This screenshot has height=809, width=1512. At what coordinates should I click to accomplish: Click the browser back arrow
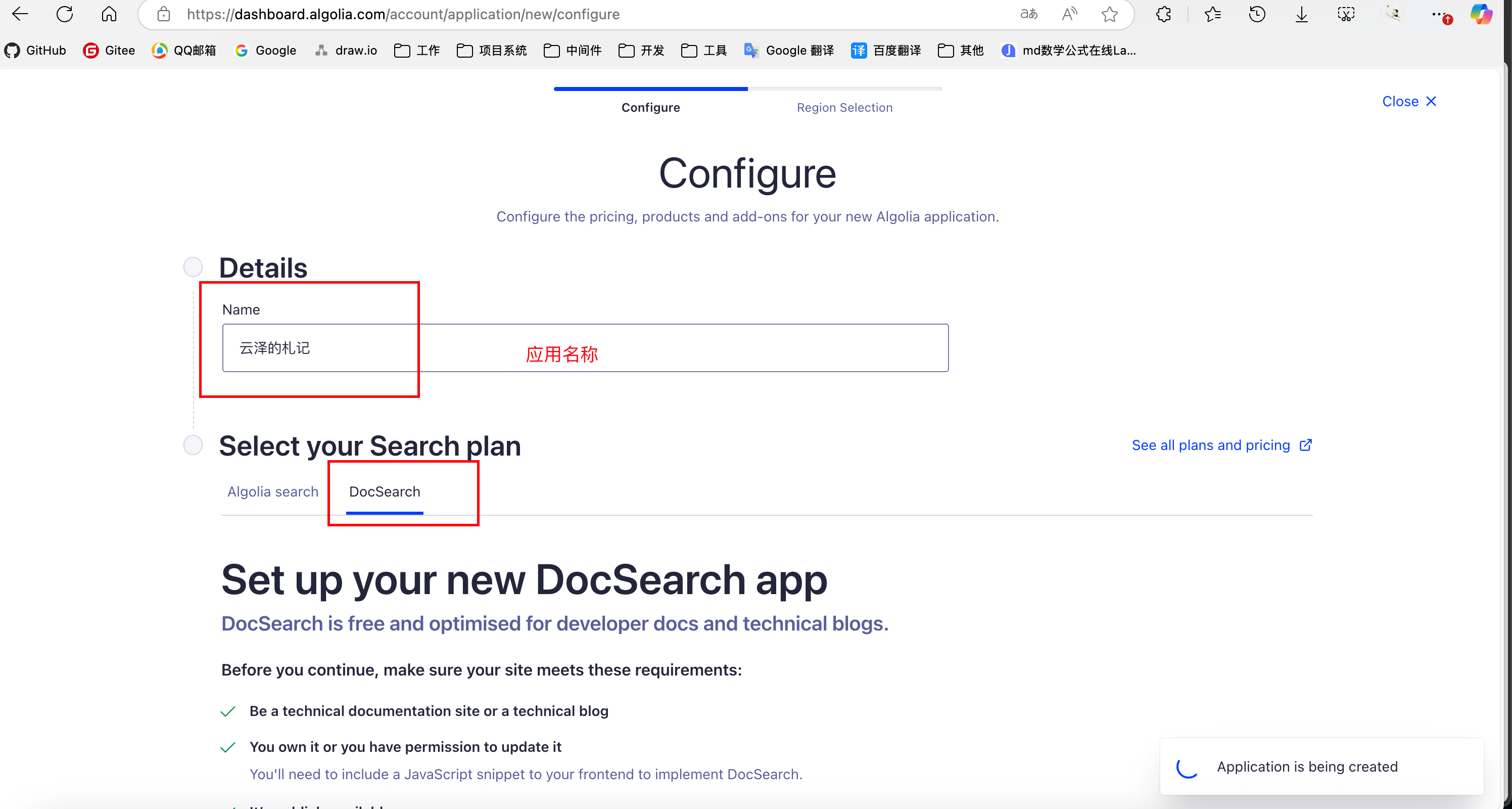point(20,14)
